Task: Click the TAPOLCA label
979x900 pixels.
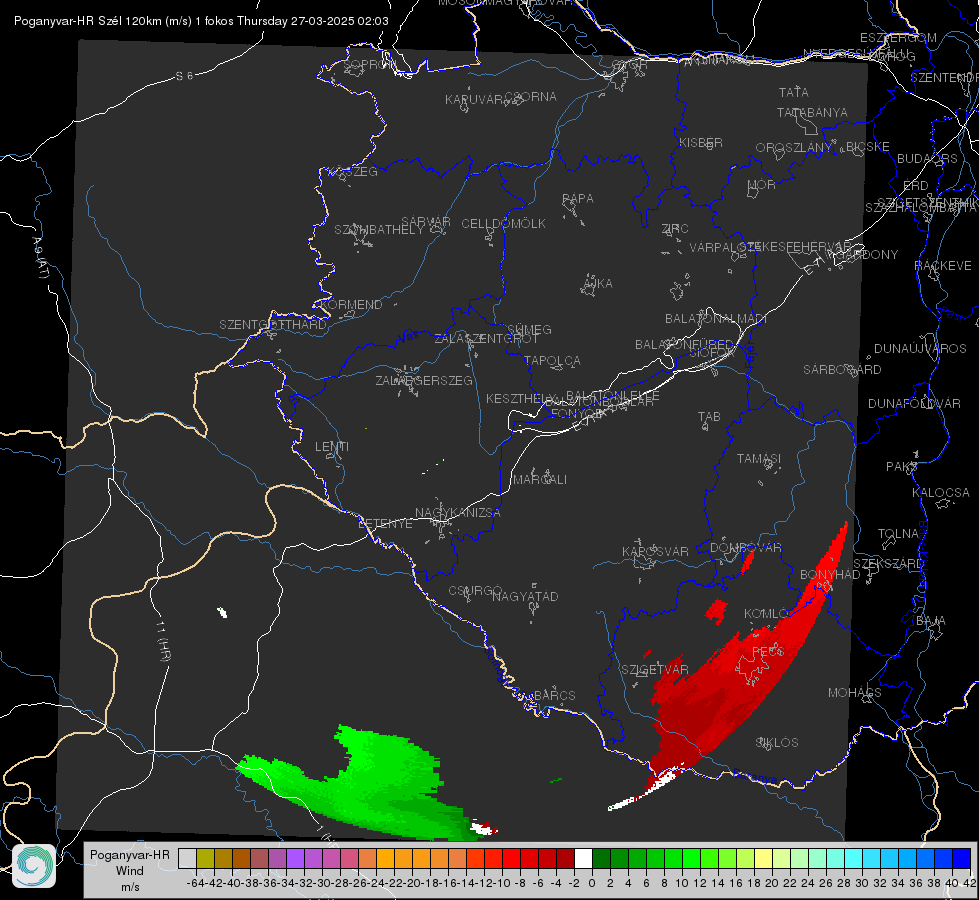Action: [x=552, y=360]
